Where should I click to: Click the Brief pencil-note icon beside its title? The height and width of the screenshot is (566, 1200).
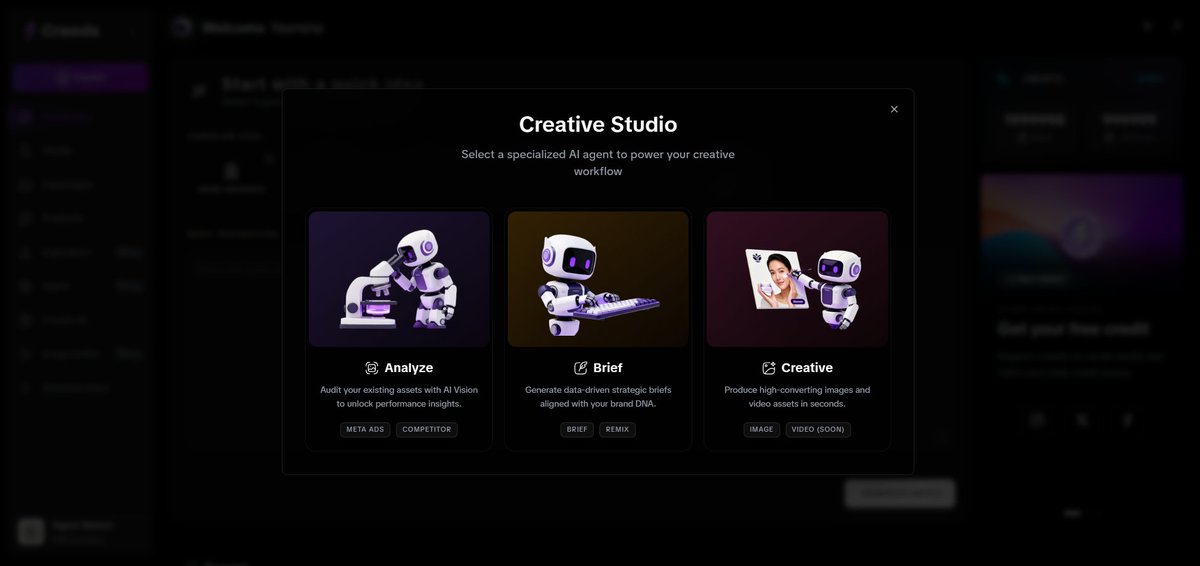(580, 368)
